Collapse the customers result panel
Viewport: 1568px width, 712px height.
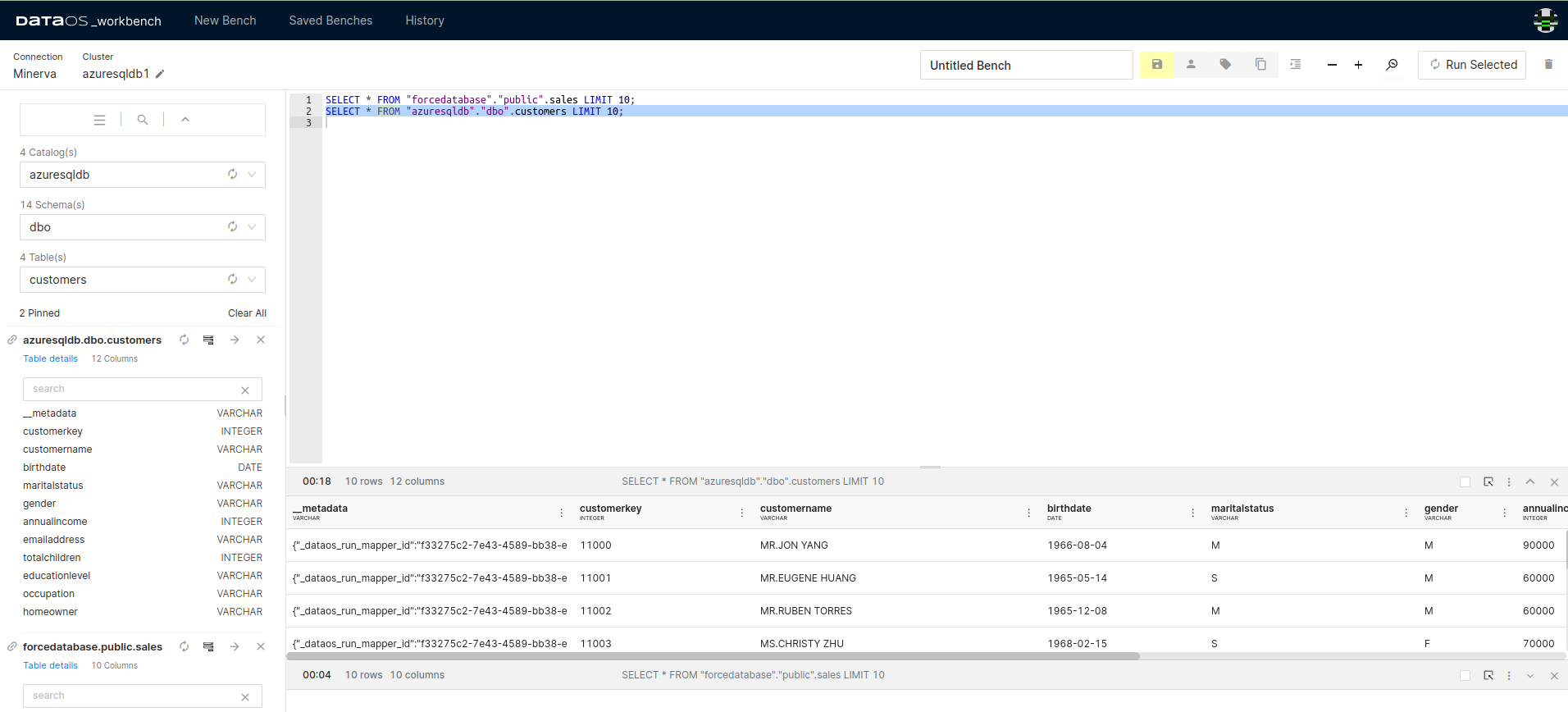click(1530, 482)
